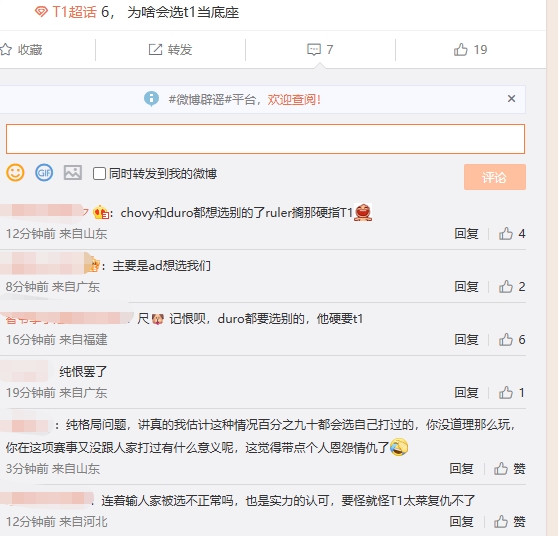
Task: Click the thumbs-up icon beside 19
Action: [x=460, y=49]
